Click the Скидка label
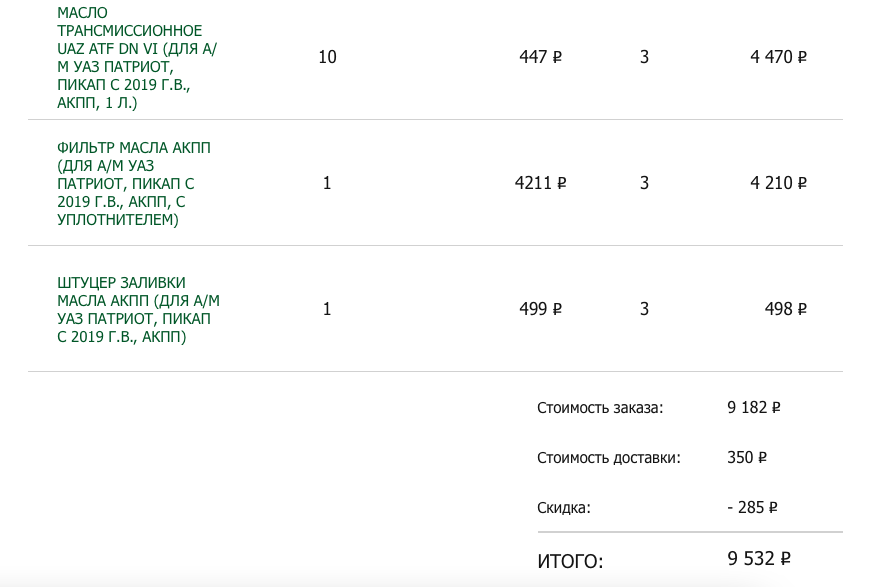The image size is (872, 587). click(x=564, y=508)
